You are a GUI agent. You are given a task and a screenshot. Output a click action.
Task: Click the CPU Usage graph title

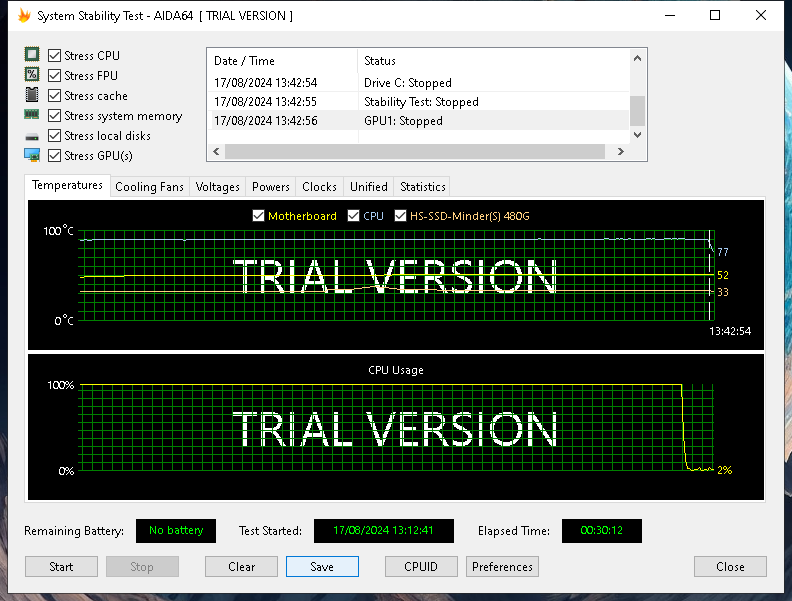[x=396, y=370]
